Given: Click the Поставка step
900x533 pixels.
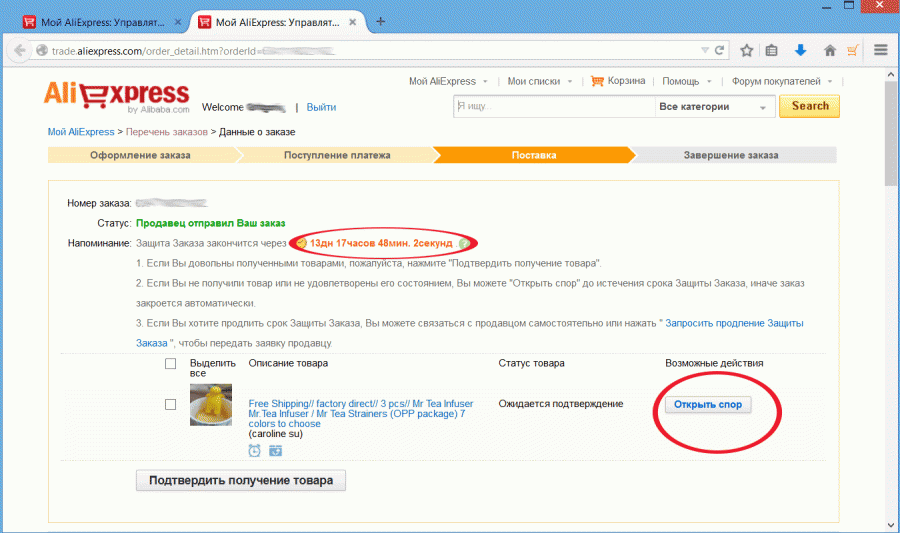Looking at the screenshot, I should [x=534, y=155].
